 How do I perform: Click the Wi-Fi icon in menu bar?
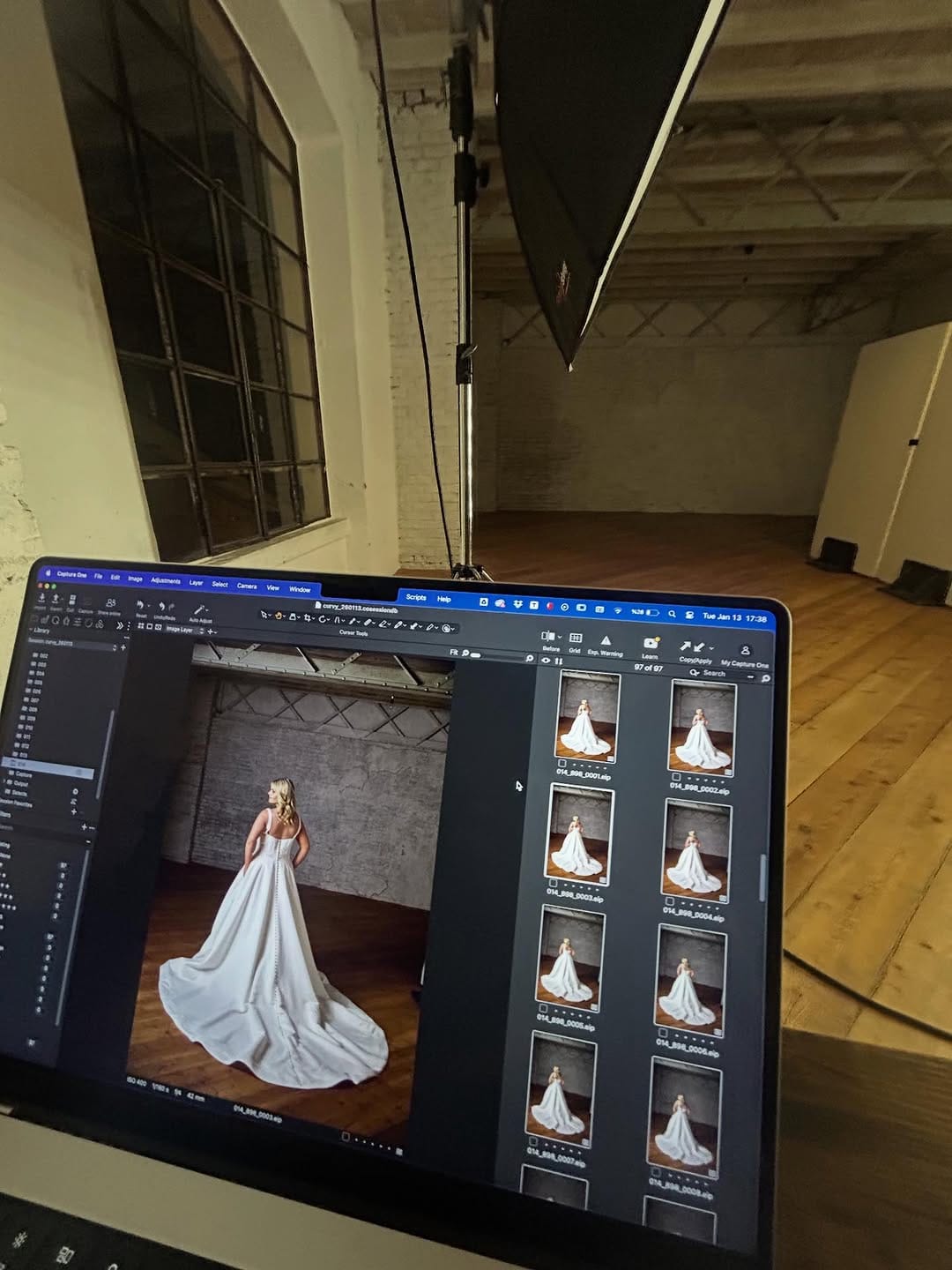tap(618, 610)
